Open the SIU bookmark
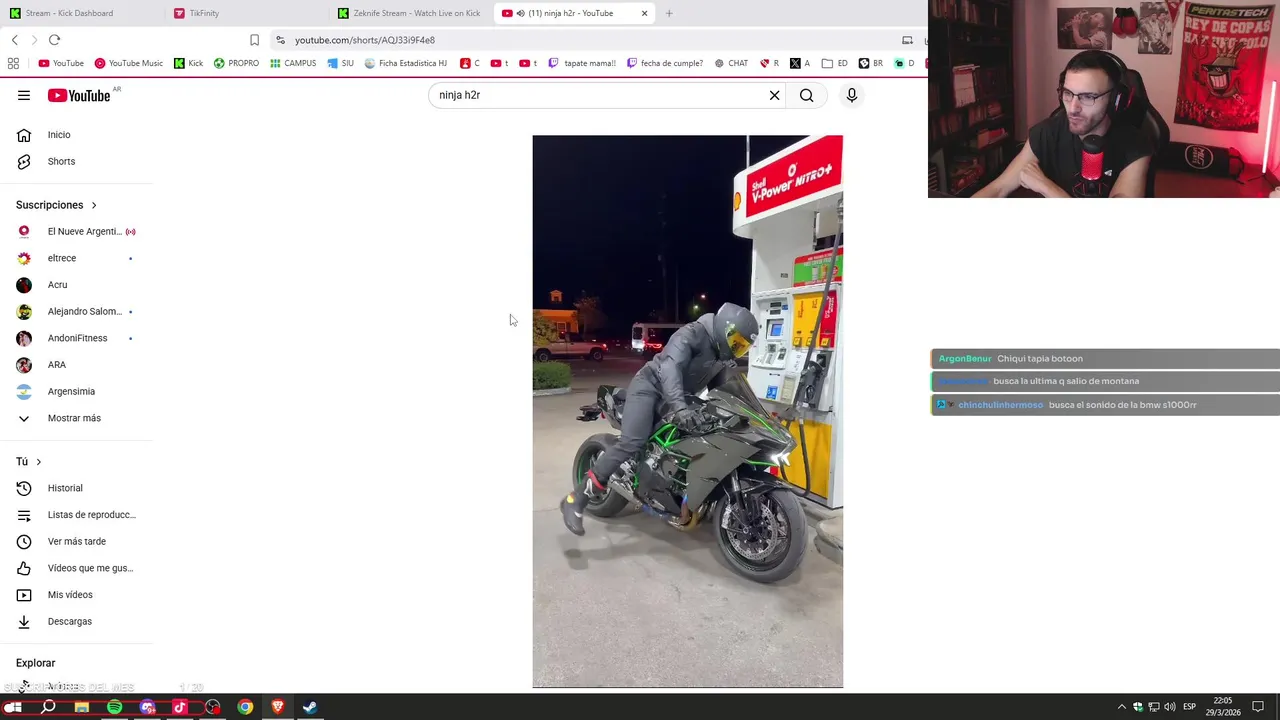1280x720 pixels. [x=340, y=63]
